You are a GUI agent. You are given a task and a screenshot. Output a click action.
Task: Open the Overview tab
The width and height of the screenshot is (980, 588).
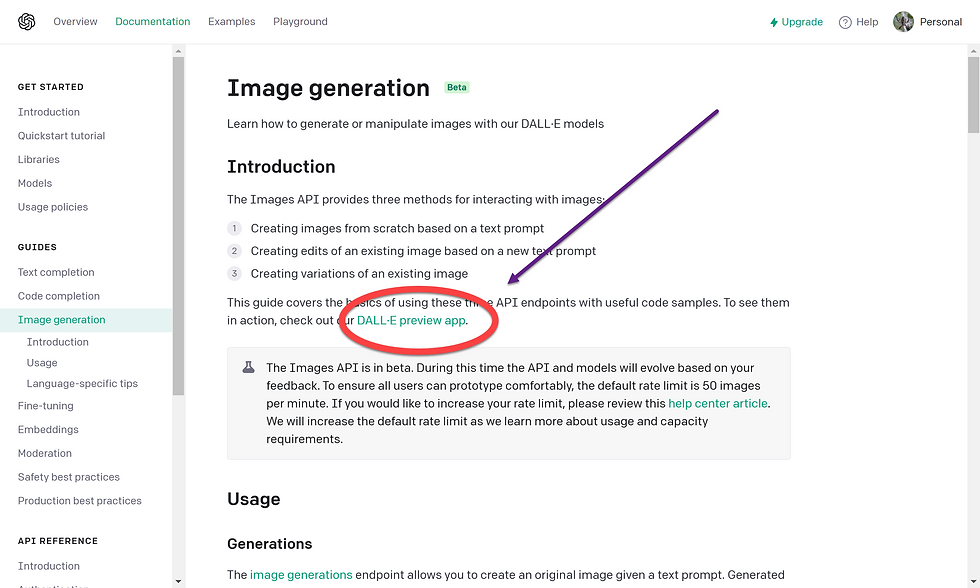click(75, 22)
